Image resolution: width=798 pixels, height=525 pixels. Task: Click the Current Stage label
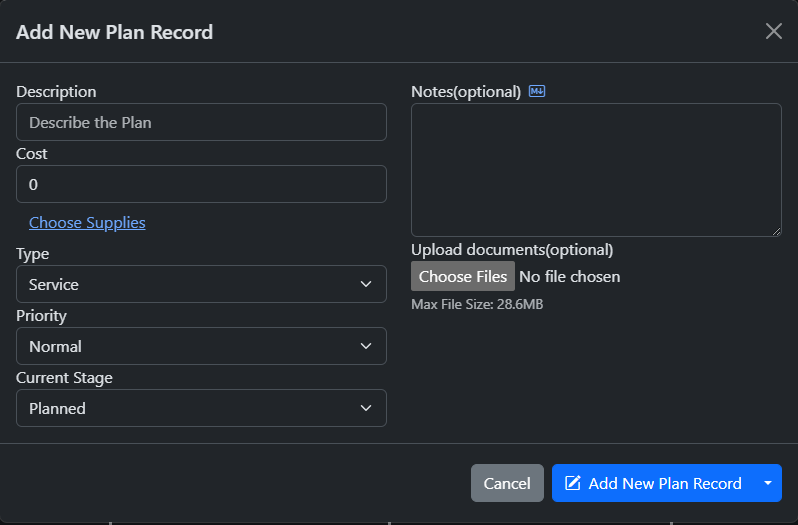point(64,377)
